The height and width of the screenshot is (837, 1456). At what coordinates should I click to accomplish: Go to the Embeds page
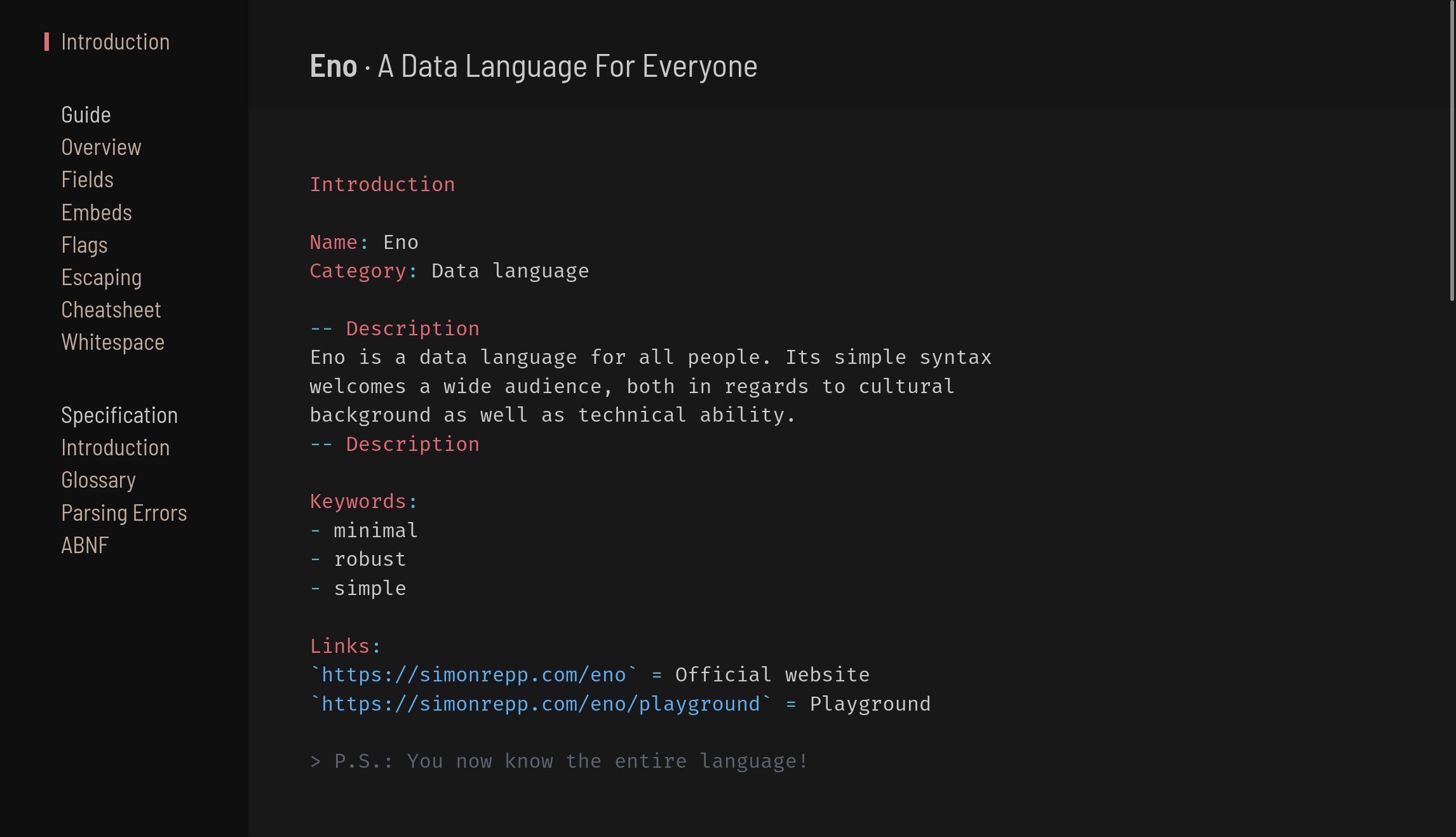(97, 212)
